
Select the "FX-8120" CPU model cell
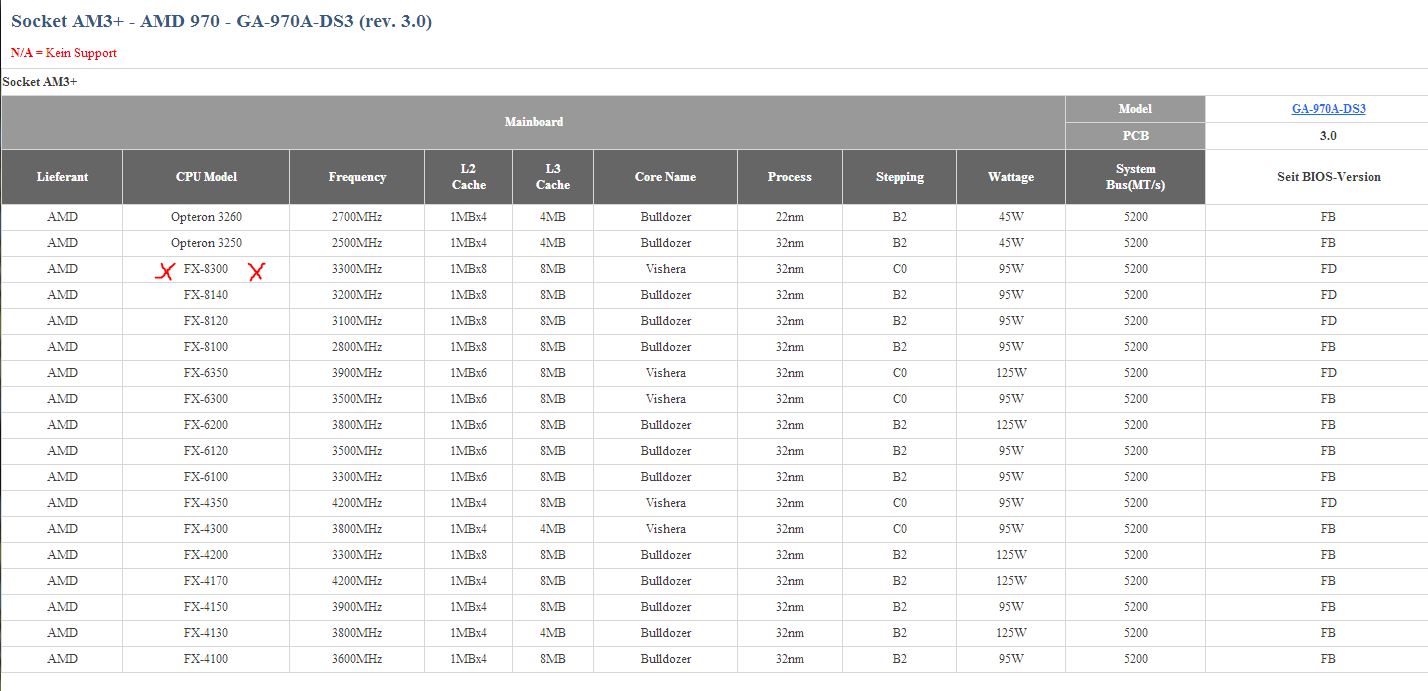tap(206, 321)
